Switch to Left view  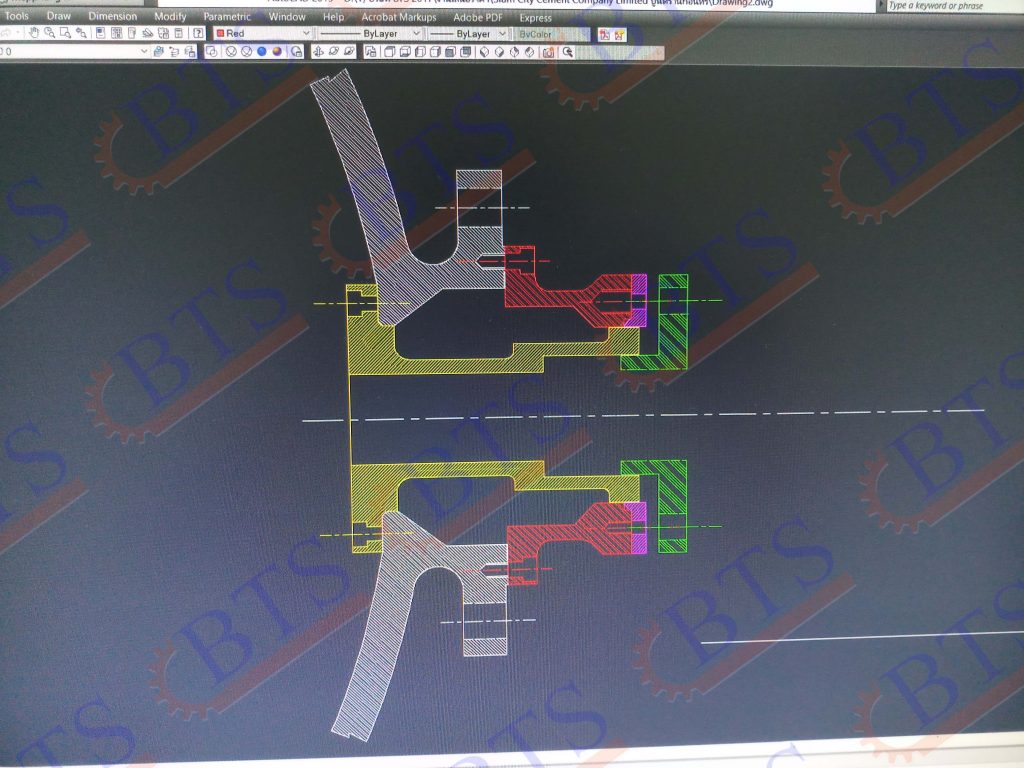pos(421,52)
